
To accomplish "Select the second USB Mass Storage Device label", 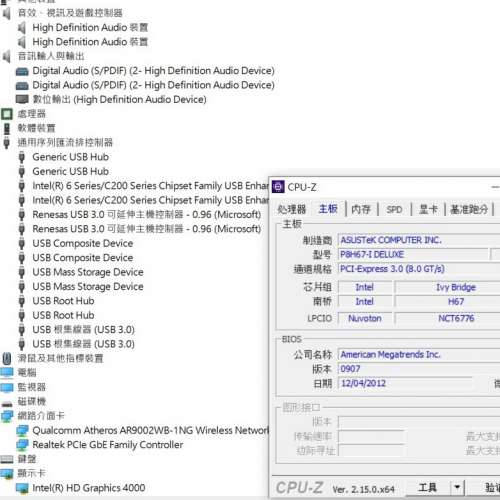I will tap(88, 287).
